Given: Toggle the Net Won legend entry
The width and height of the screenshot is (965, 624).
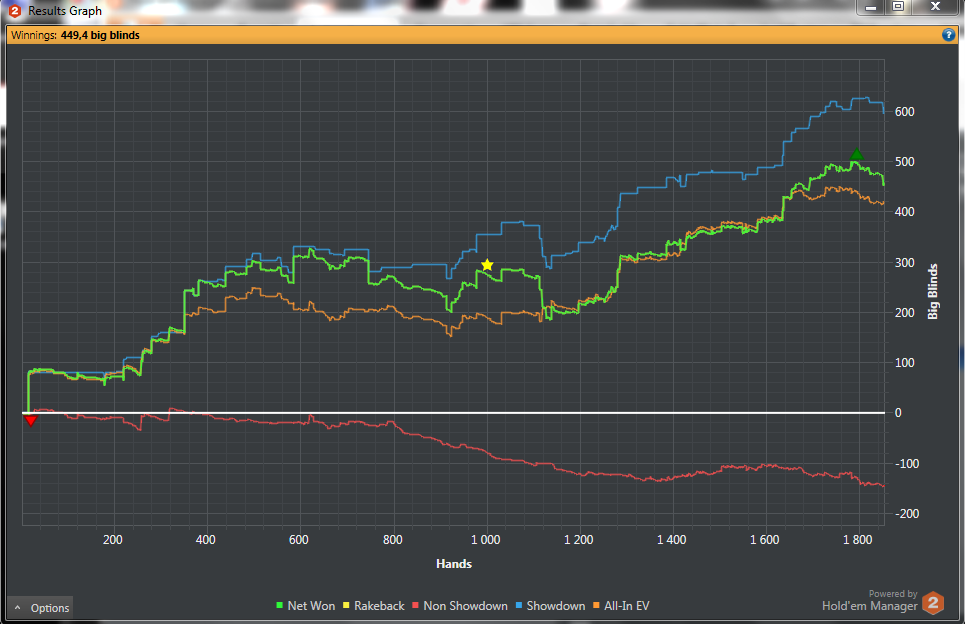Looking at the screenshot, I should coord(306,606).
